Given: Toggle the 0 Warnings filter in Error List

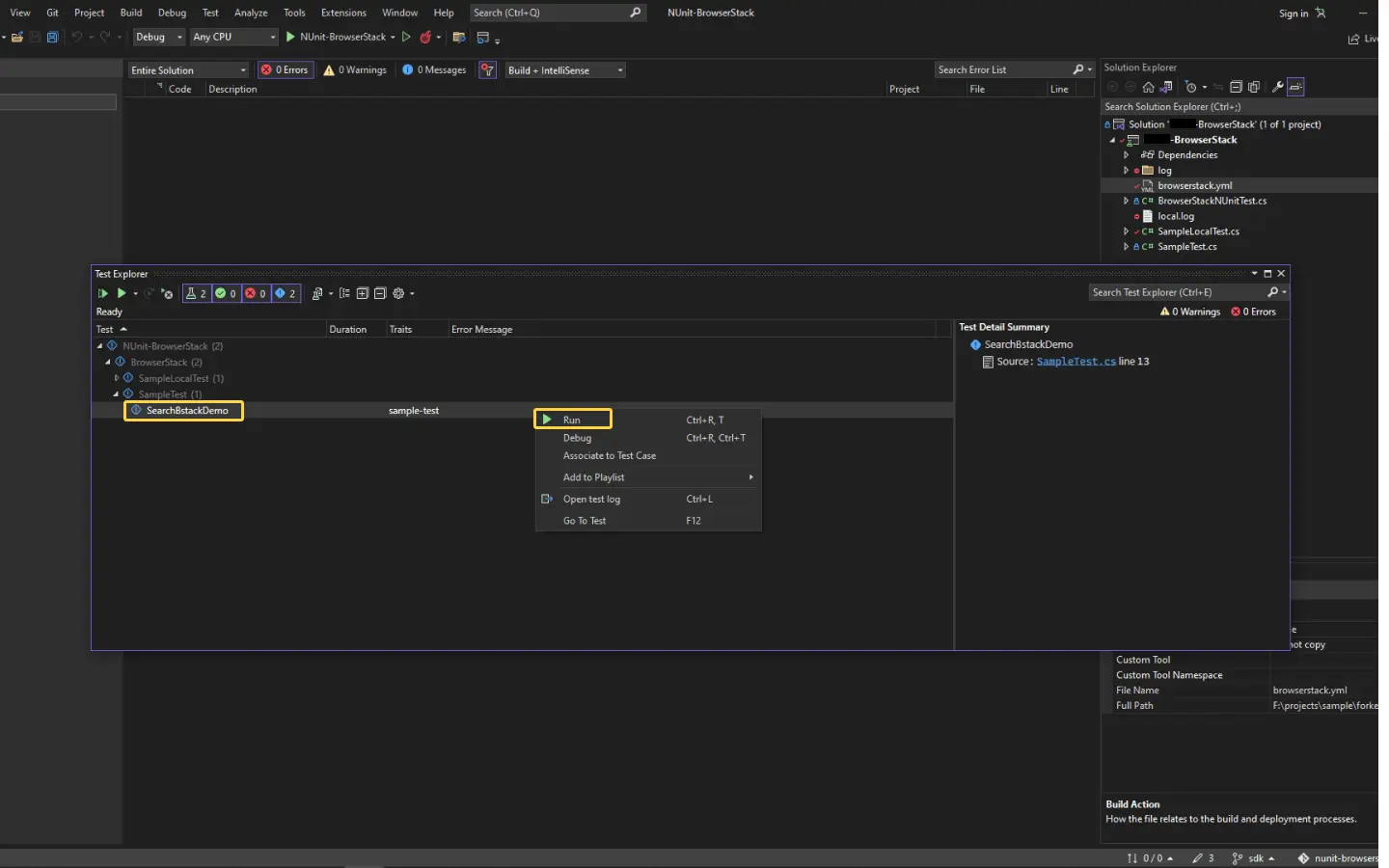Looking at the screenshot, I should (x=355, y=70).
